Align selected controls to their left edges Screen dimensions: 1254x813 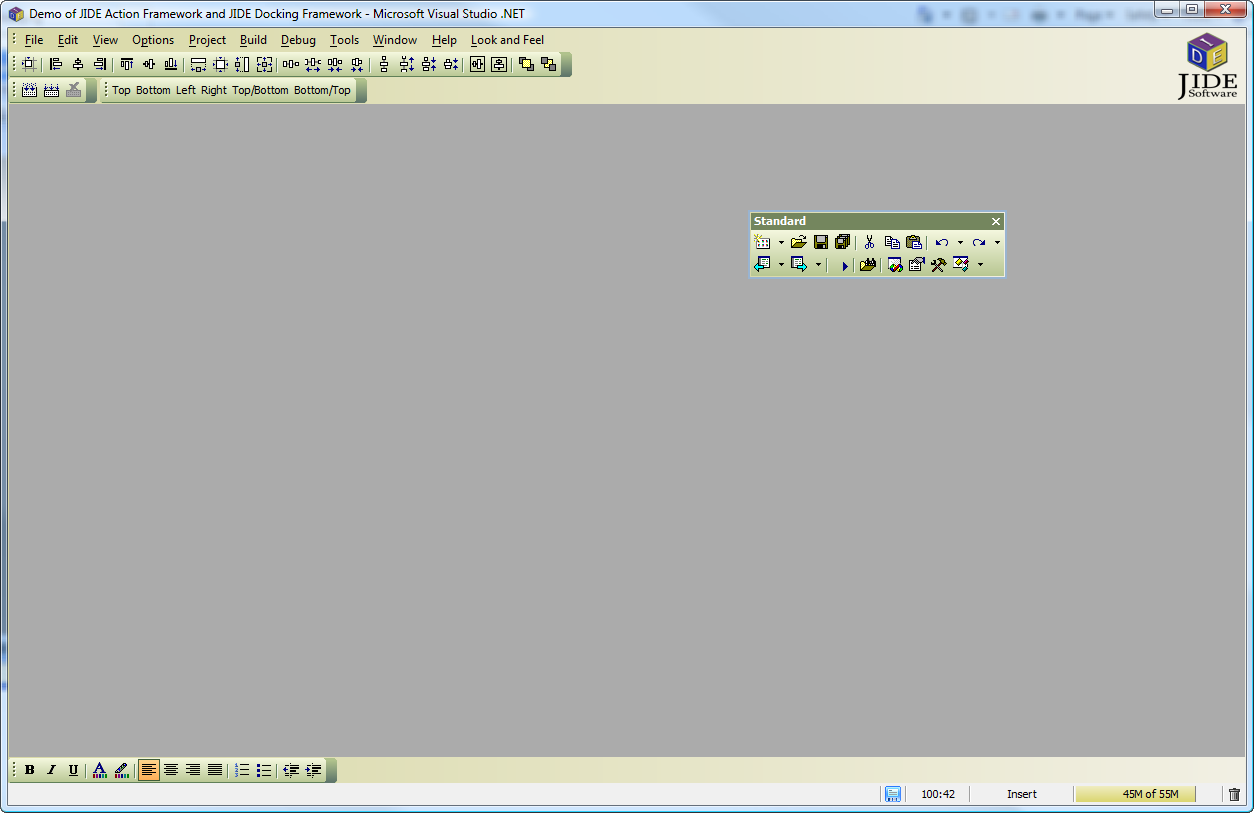[56, 64]
